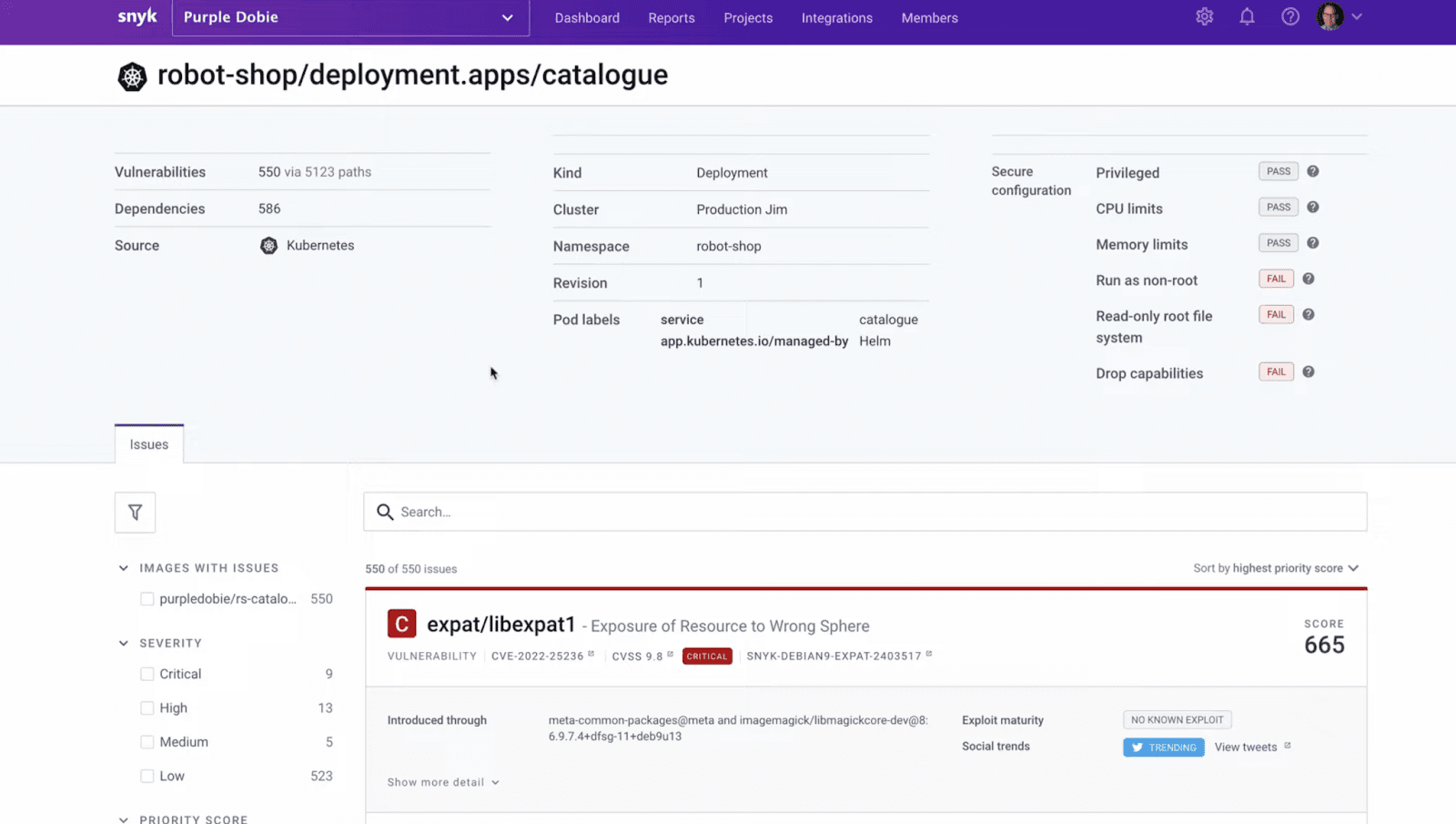Click the Kubernetes icon beside page title
Image resolution: width=1456 pixels, height=824 pixels.
coord(132,76)
